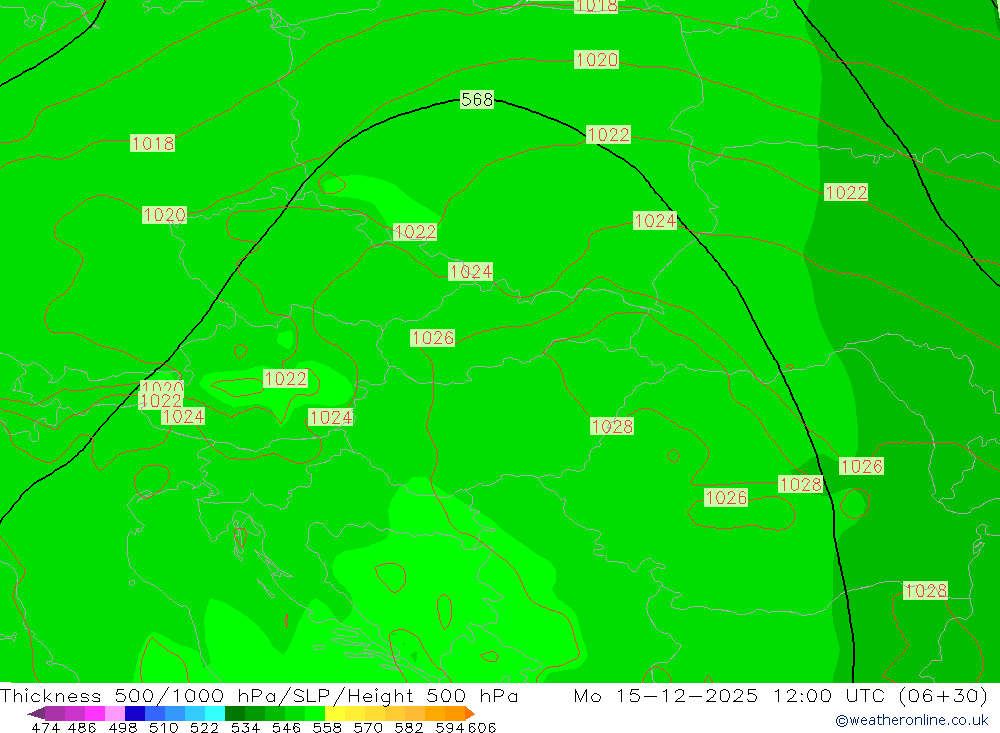1000x733 pixels.
Task: Click the 546 legend value
Action: [x=286, y=727]
